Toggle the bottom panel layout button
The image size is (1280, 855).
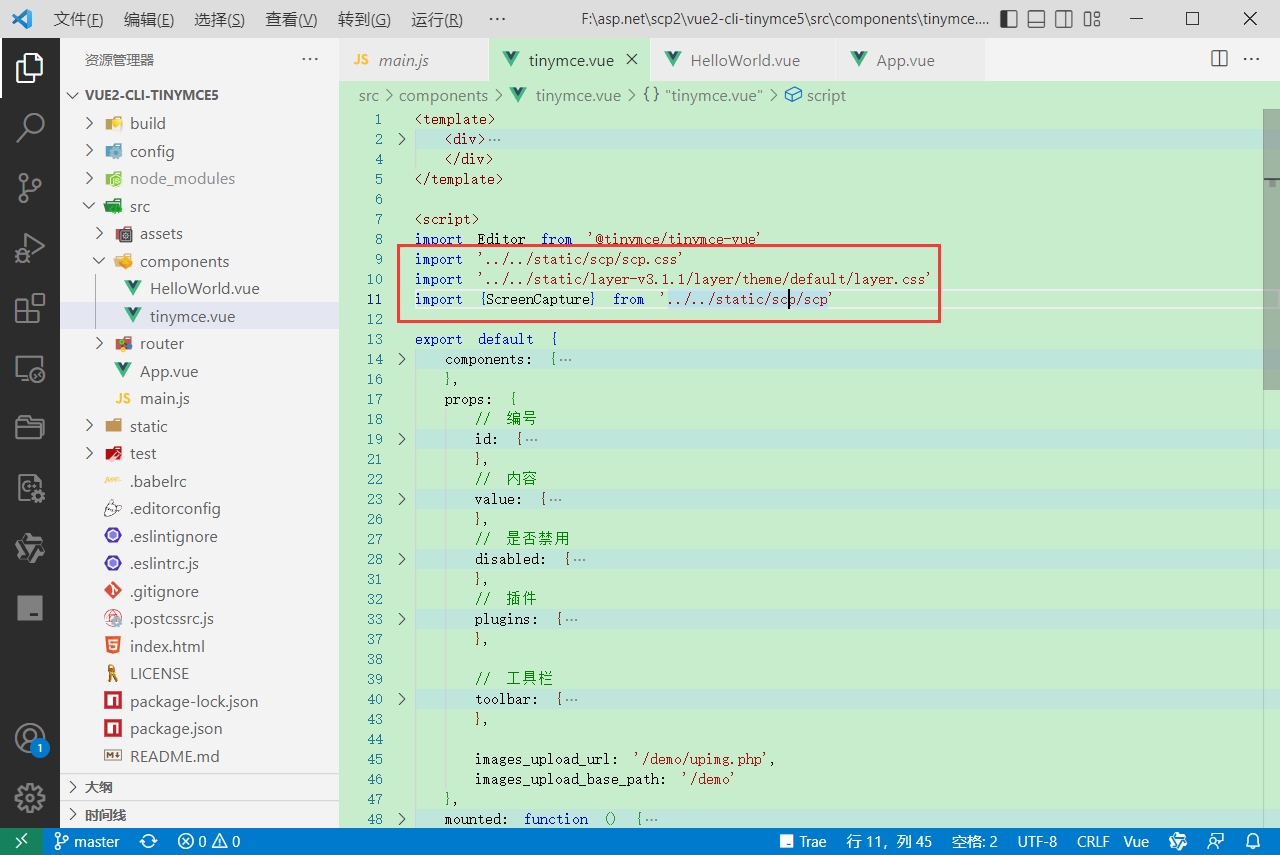[1037, 19]
